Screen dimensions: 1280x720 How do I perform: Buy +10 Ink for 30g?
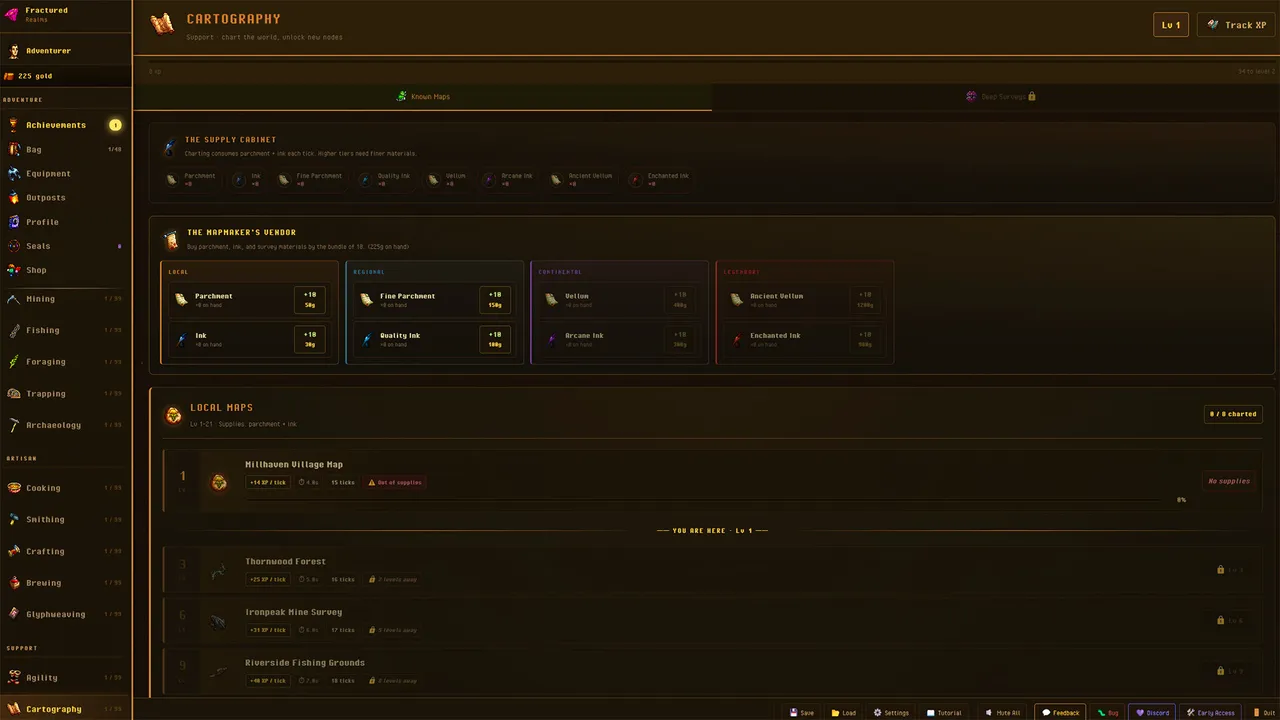click(x=310, y=339)
